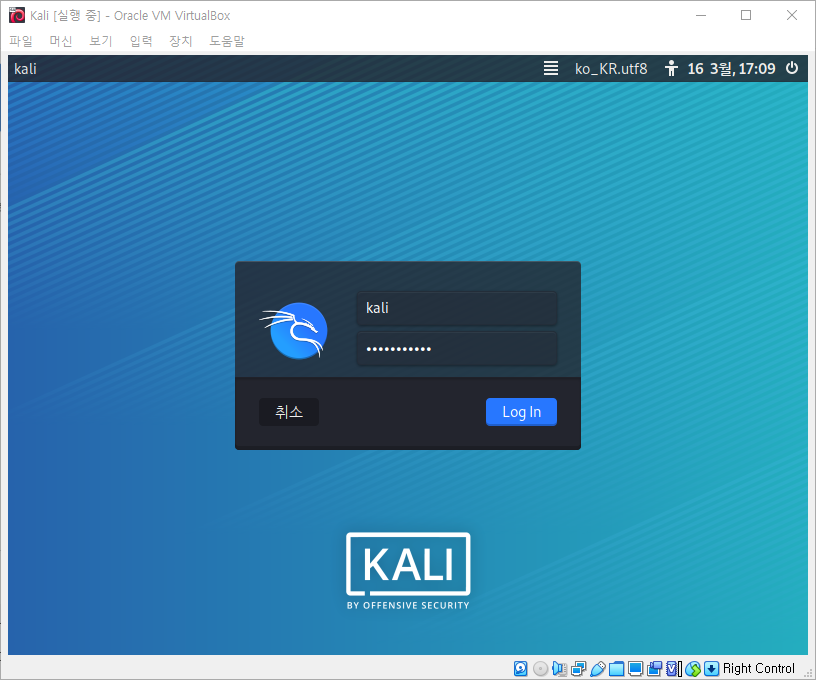816x680 pixels.
Task: Click the username field containing kali
Action: coord(456,308)
